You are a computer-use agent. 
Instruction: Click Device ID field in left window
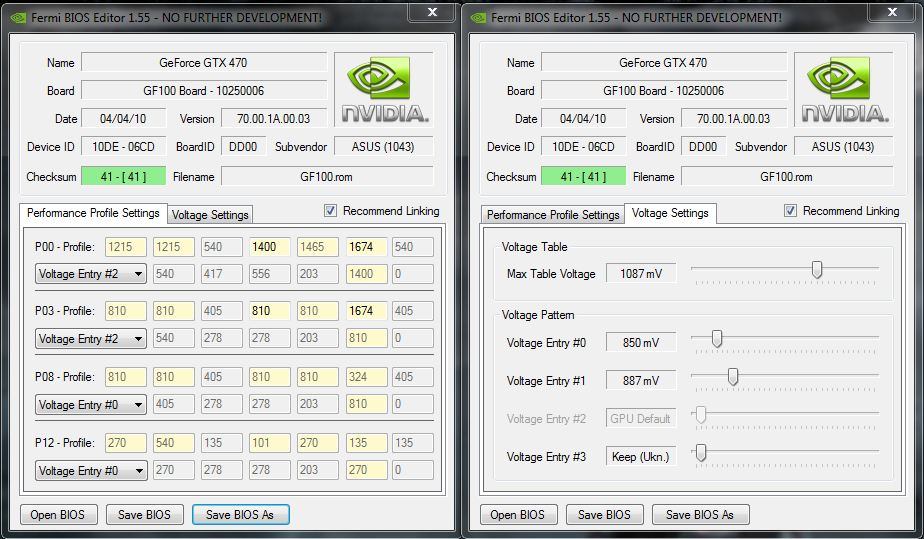pos(123,147)
